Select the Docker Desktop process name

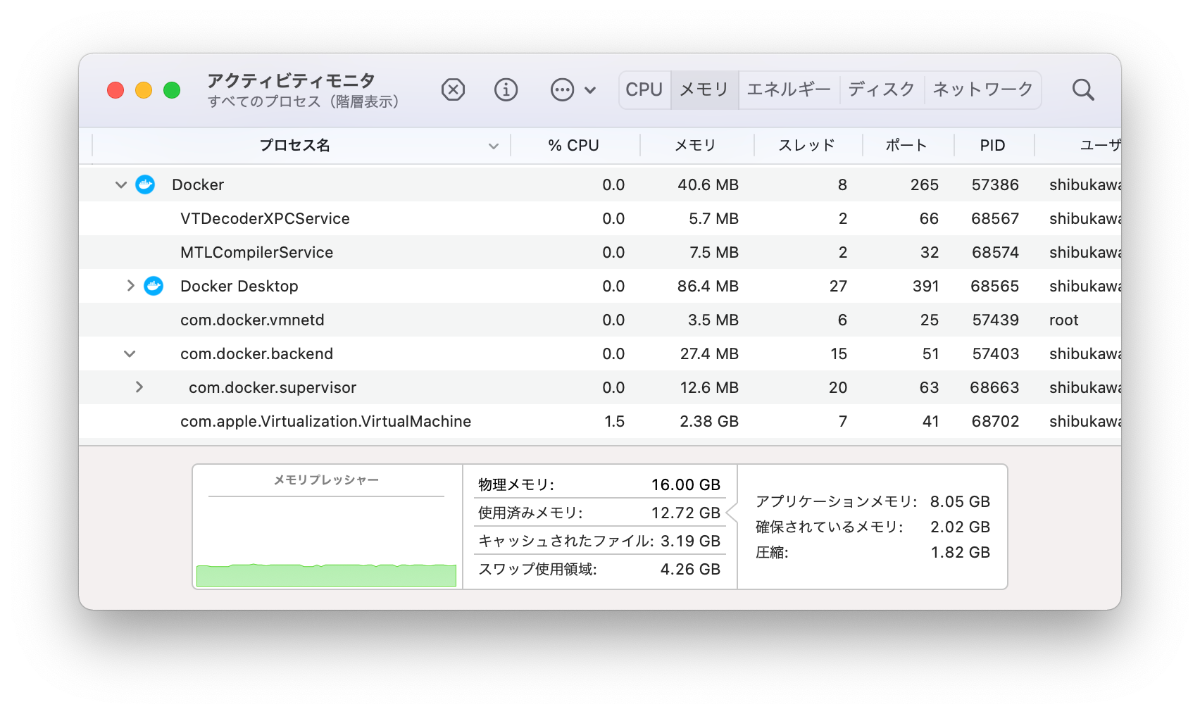tap(239, 286)
